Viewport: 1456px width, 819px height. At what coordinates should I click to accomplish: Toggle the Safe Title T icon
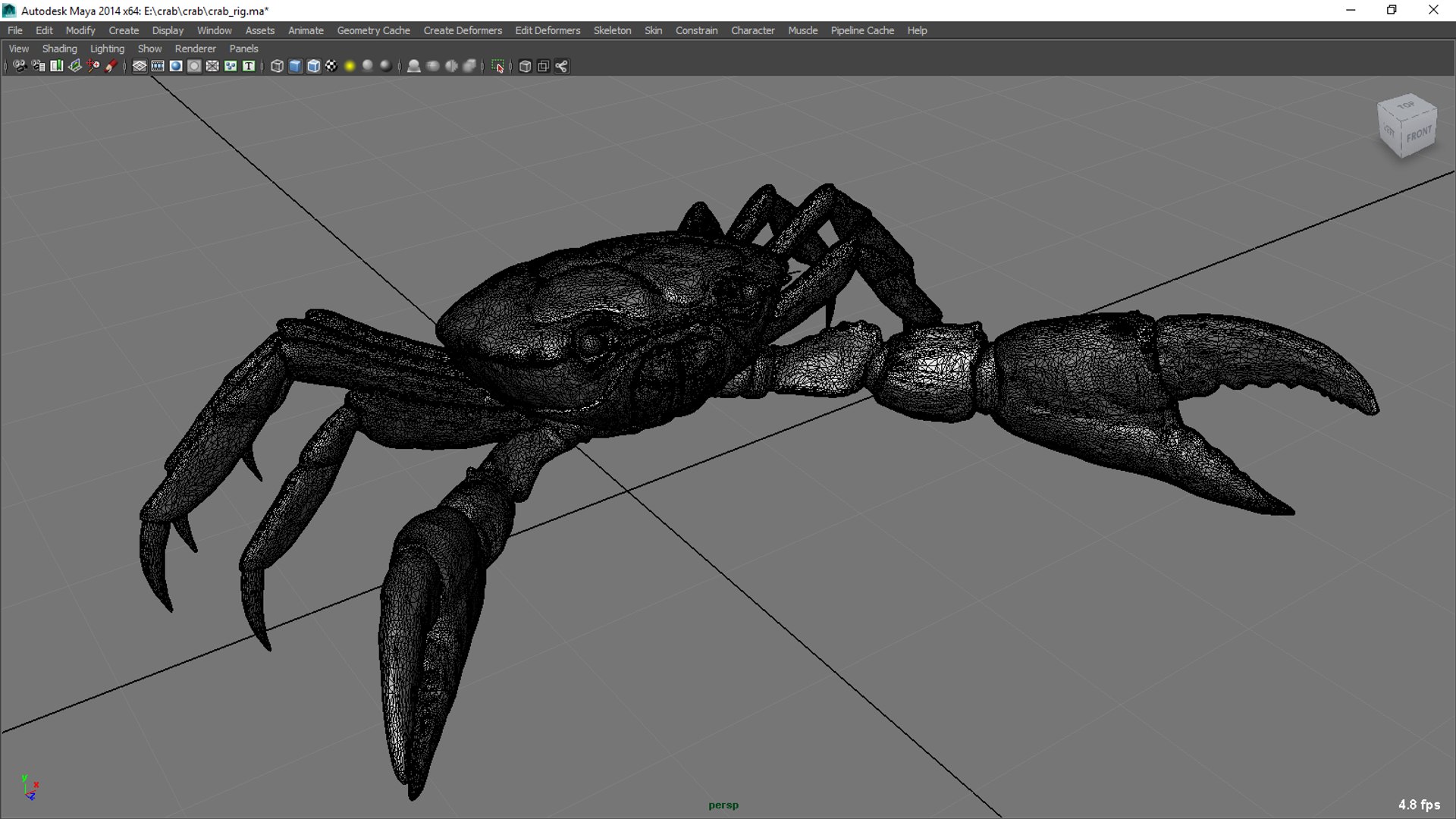249,66
